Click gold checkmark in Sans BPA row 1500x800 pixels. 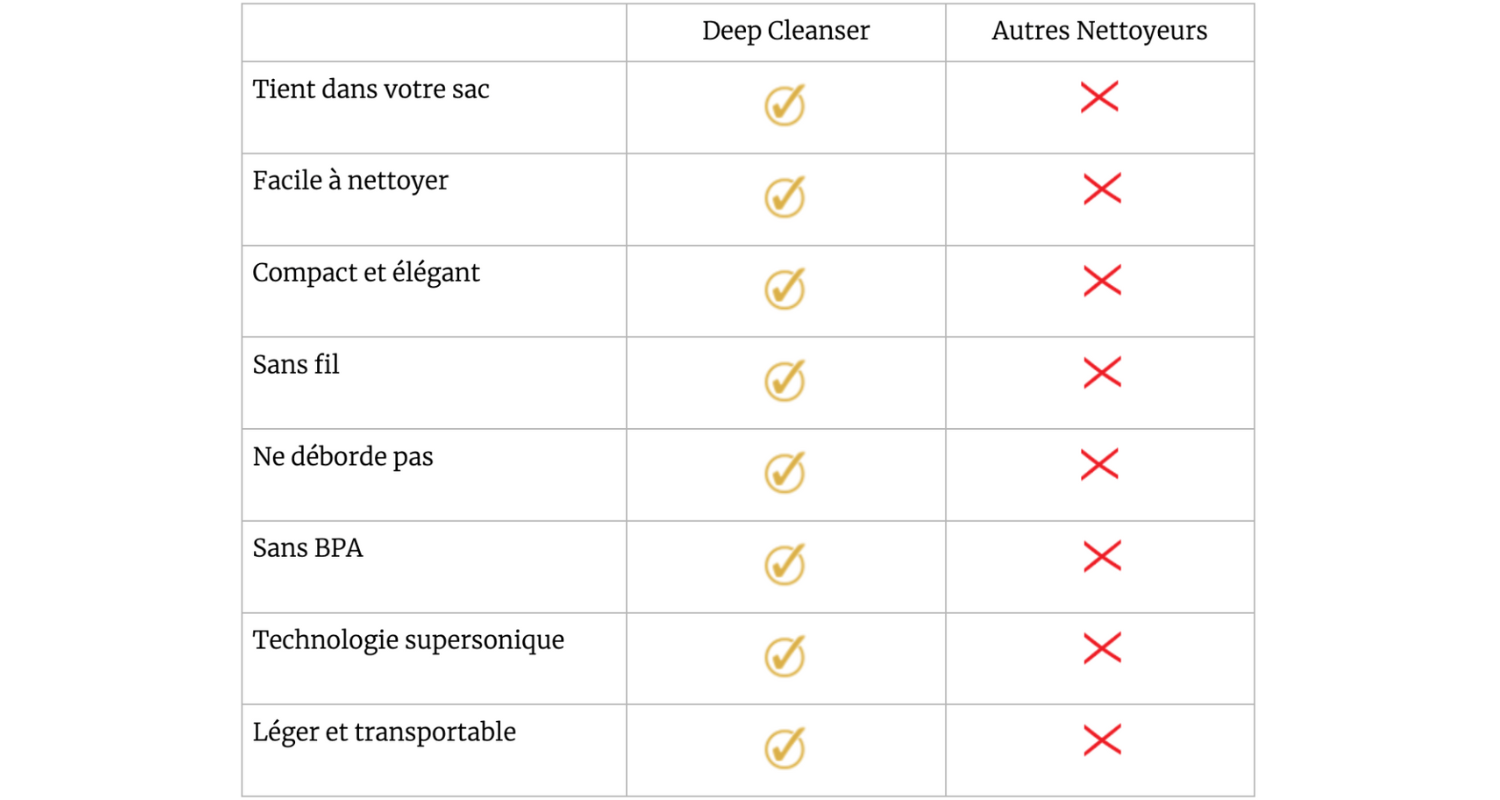point(785,564)
